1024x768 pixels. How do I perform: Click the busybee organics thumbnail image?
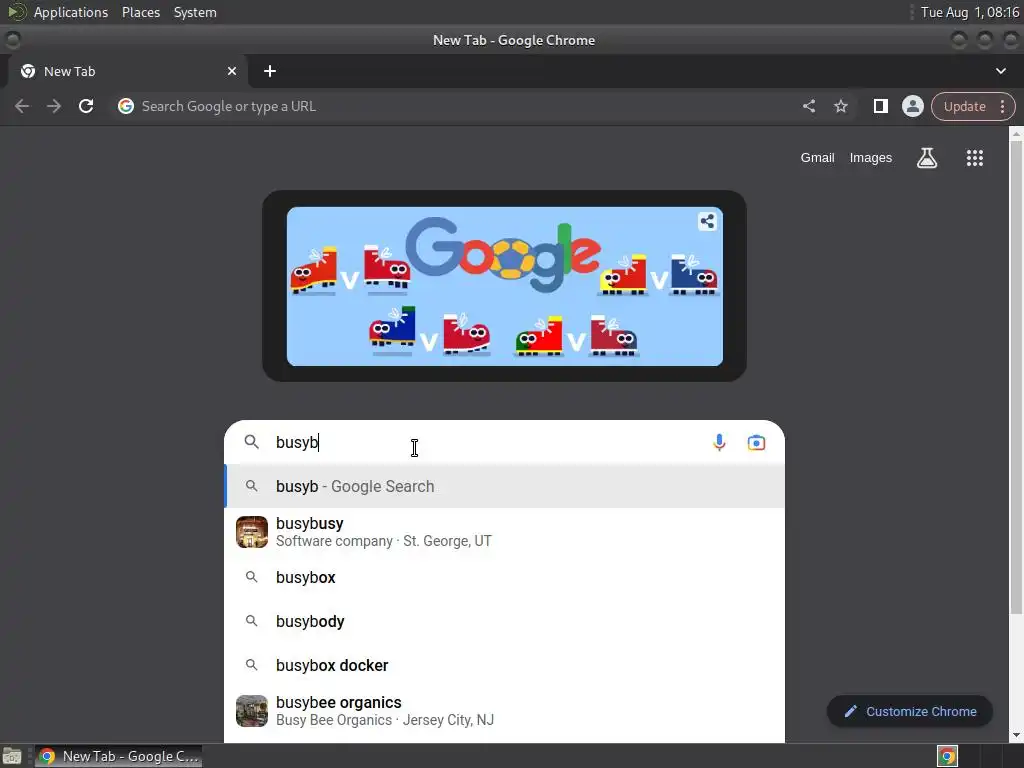251,711
